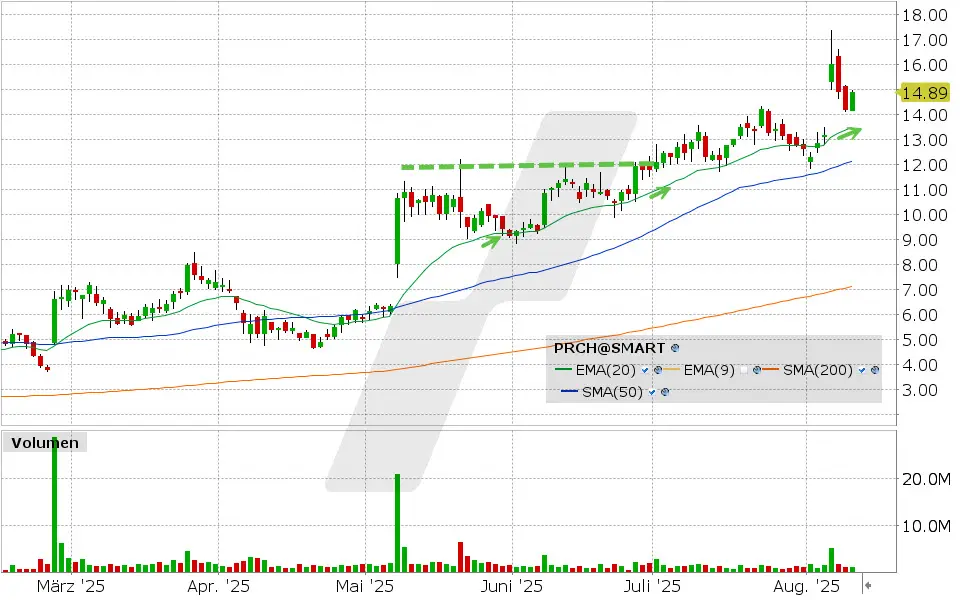The width and height of the screenshot is (960, 600).
Task: Uncheck the SMA(200) visibility checkbox
Action: [862, 370]
